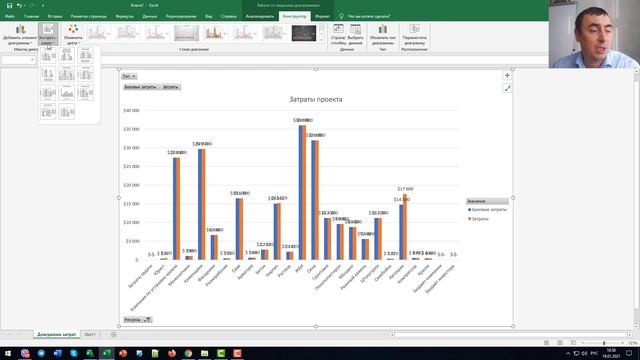
Task: Undo last action in Quick Access toolbar
Action: tap(19, 5)
